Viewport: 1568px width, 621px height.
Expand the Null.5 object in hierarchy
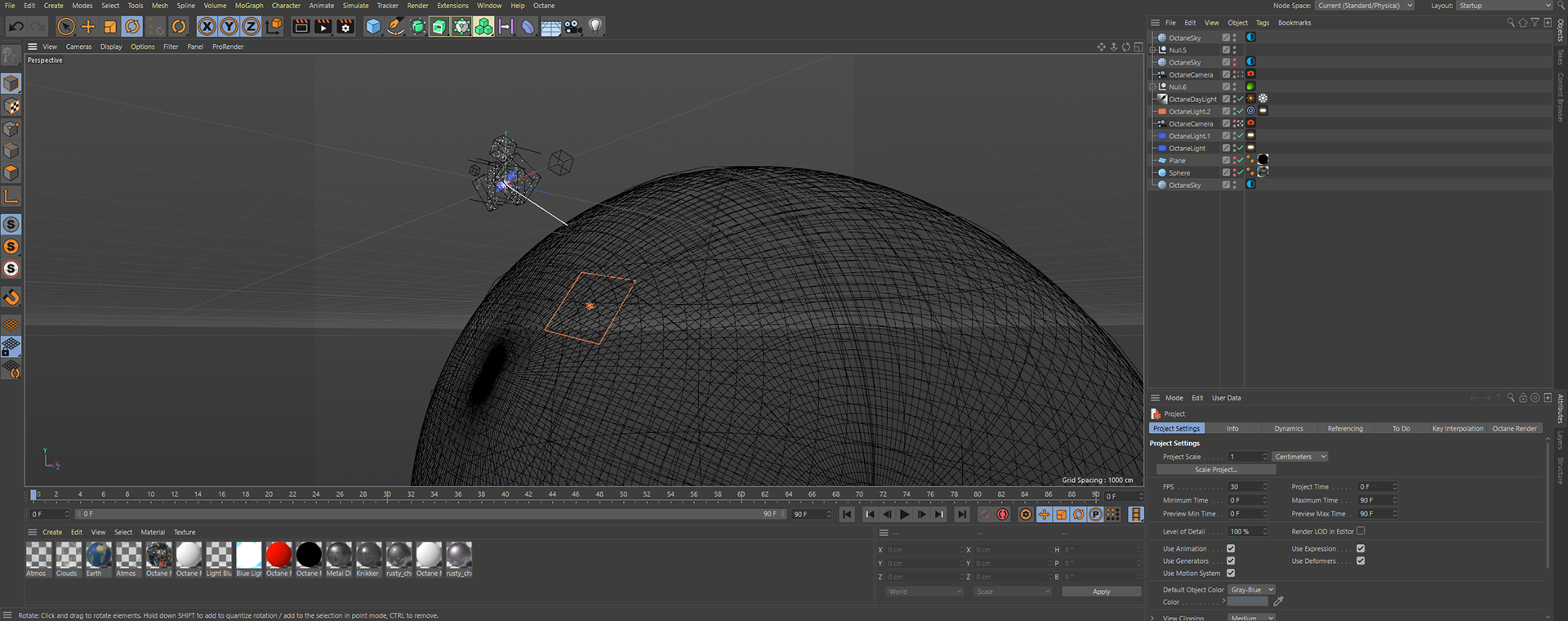click(1152, 50)
